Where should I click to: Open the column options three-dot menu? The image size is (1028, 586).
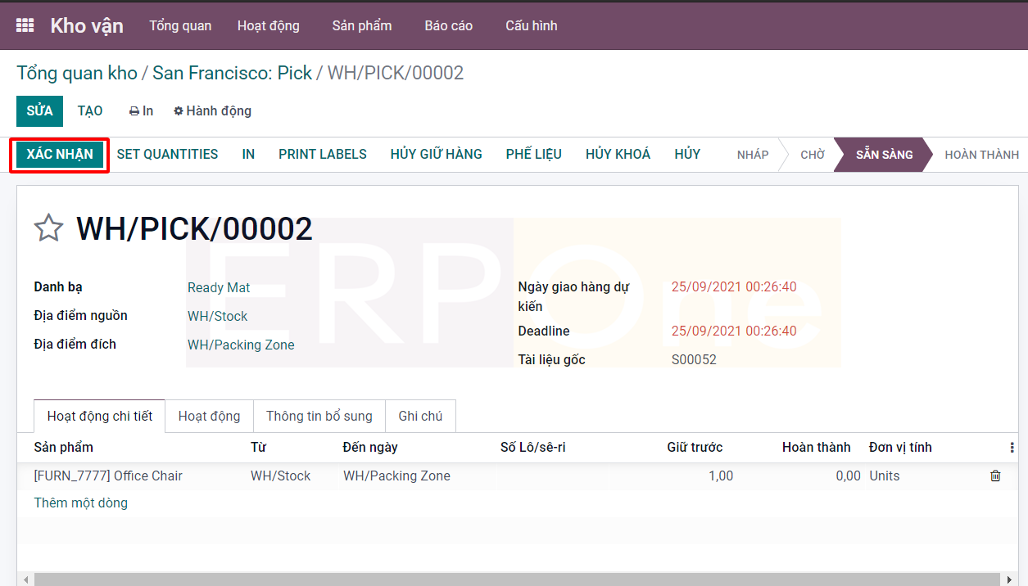tap(1012, 448)
